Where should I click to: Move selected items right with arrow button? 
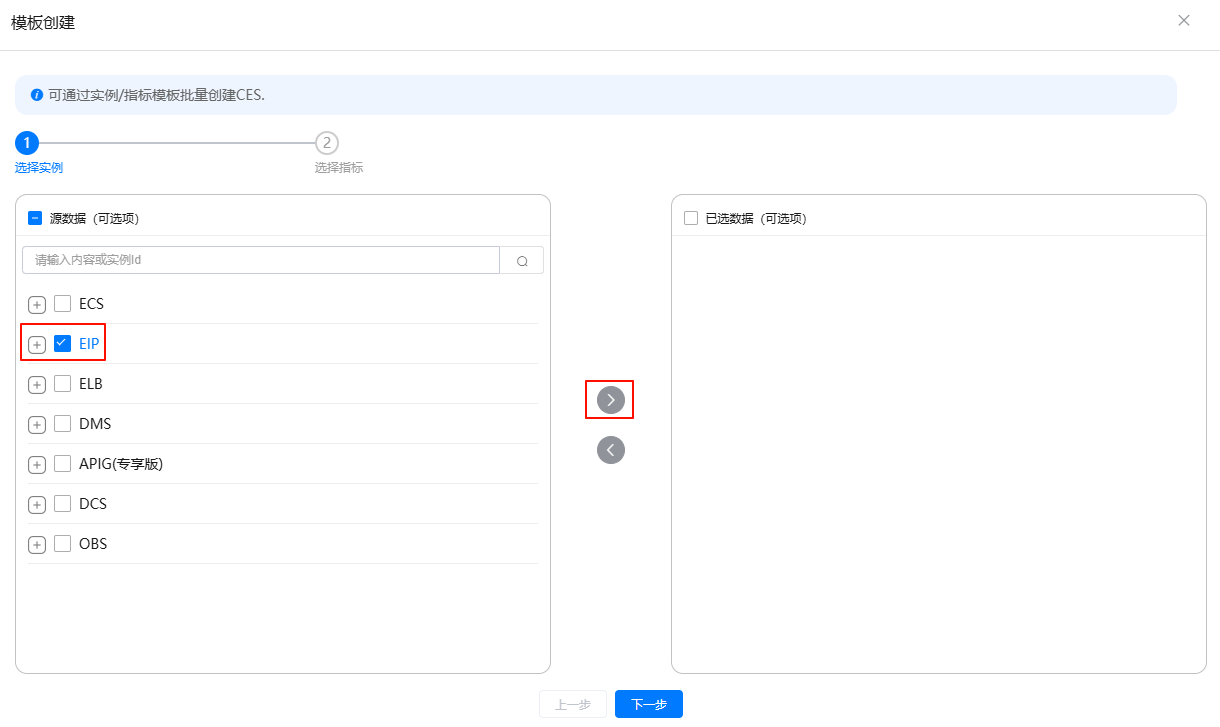pyautogui.click(x=610, y=400)
